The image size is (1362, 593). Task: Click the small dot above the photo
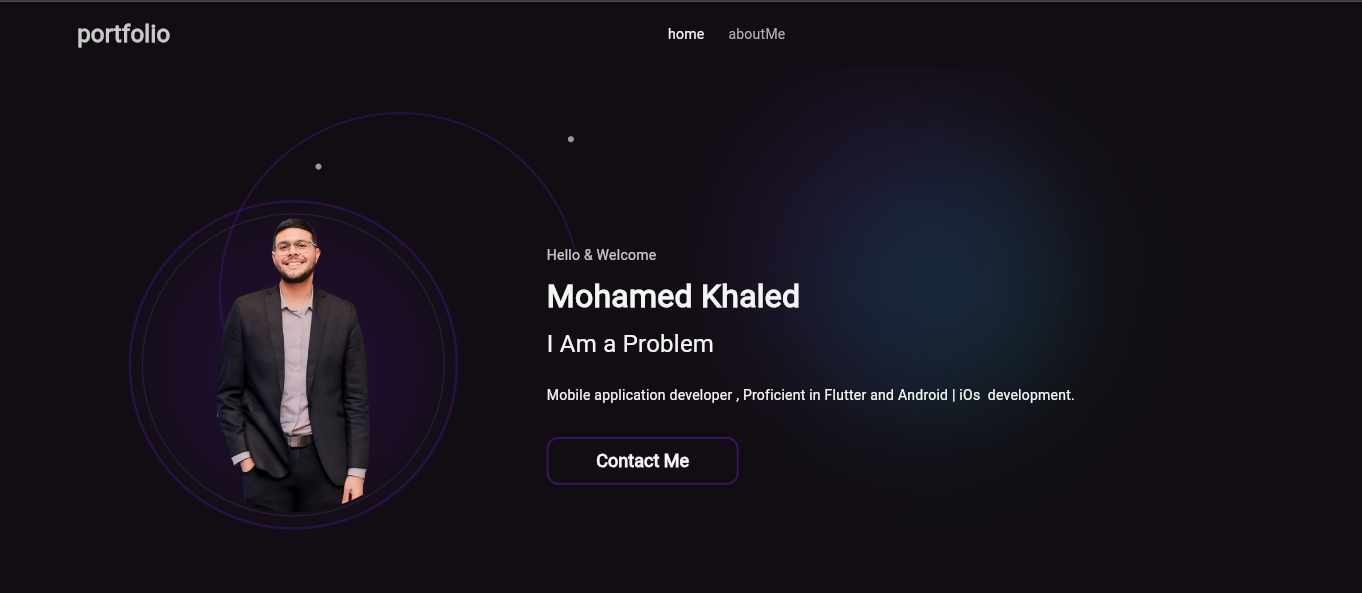click(318, 166)
